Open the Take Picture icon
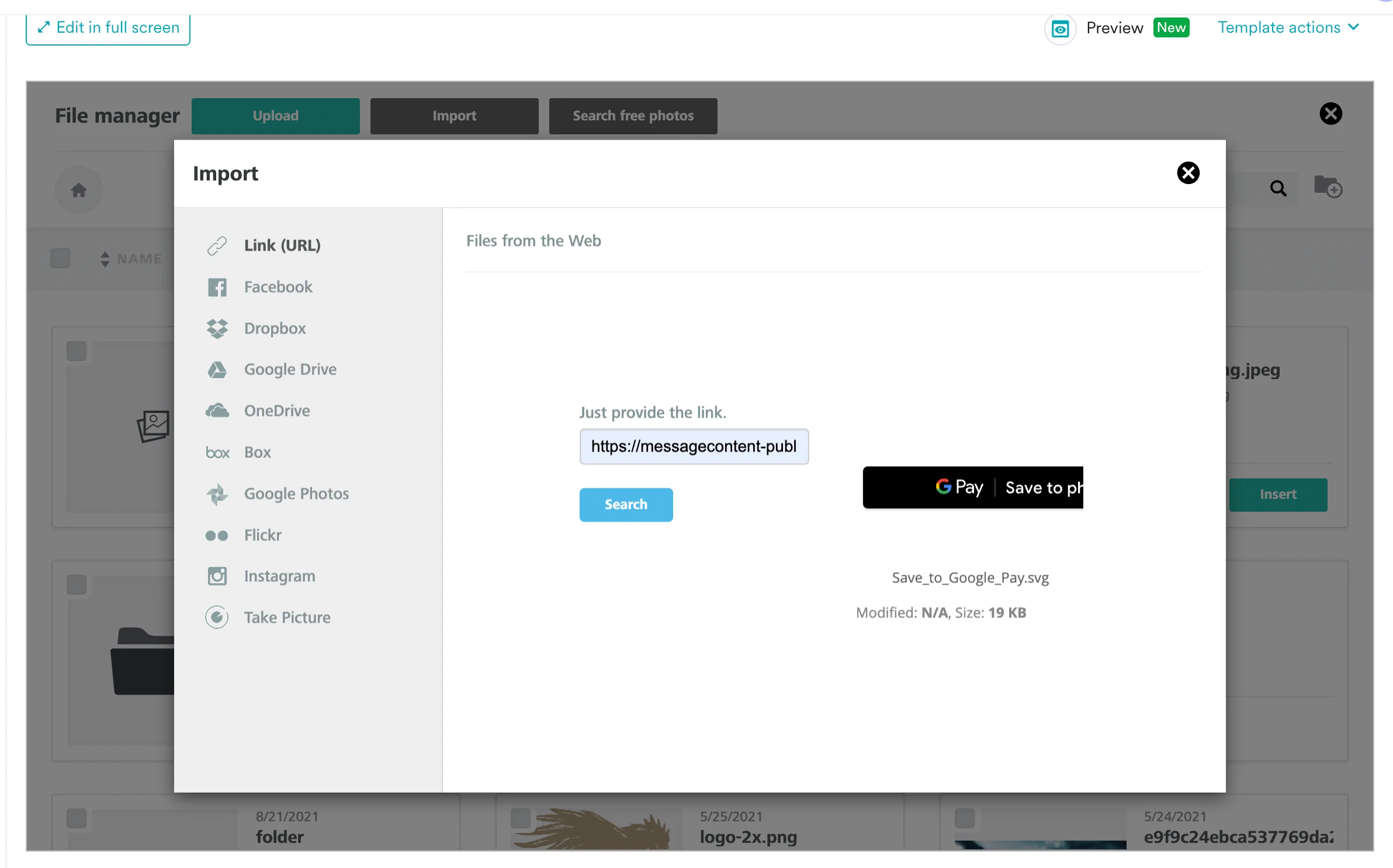 tap(217, 617)
